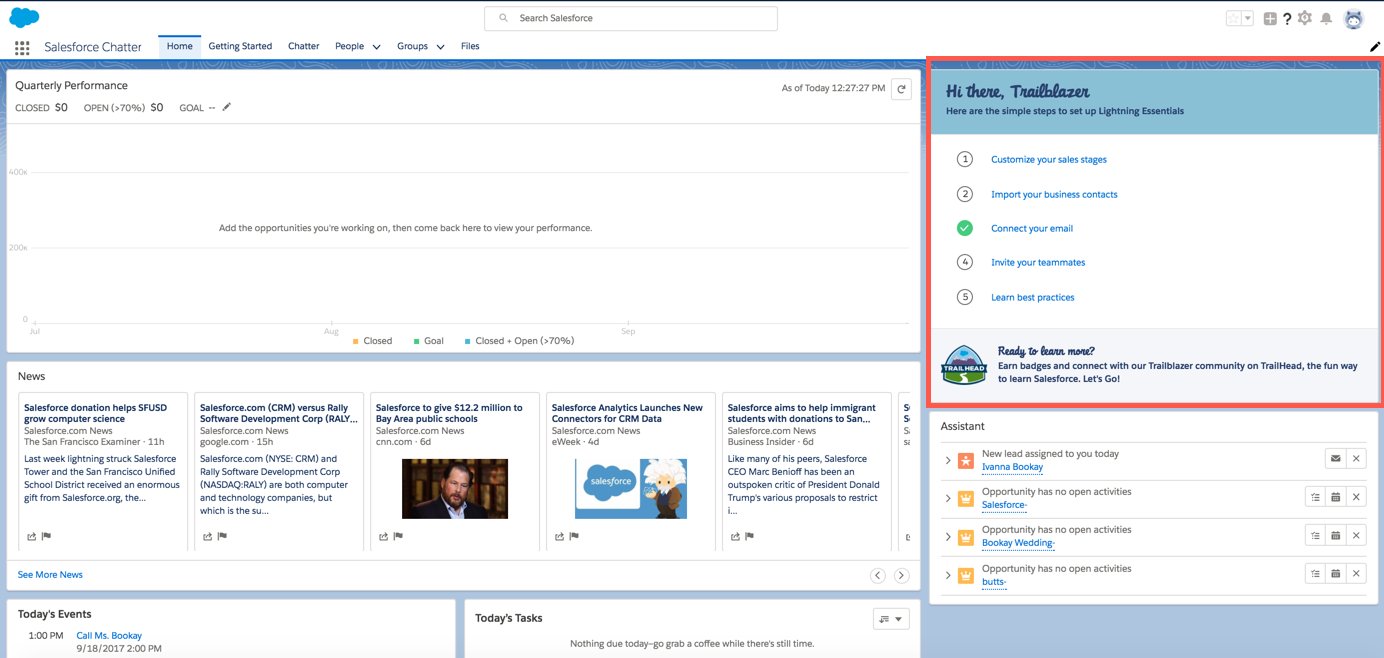Open the App Launcher grid icon
Screen dimensions: 1384x658
click(22, 47)
